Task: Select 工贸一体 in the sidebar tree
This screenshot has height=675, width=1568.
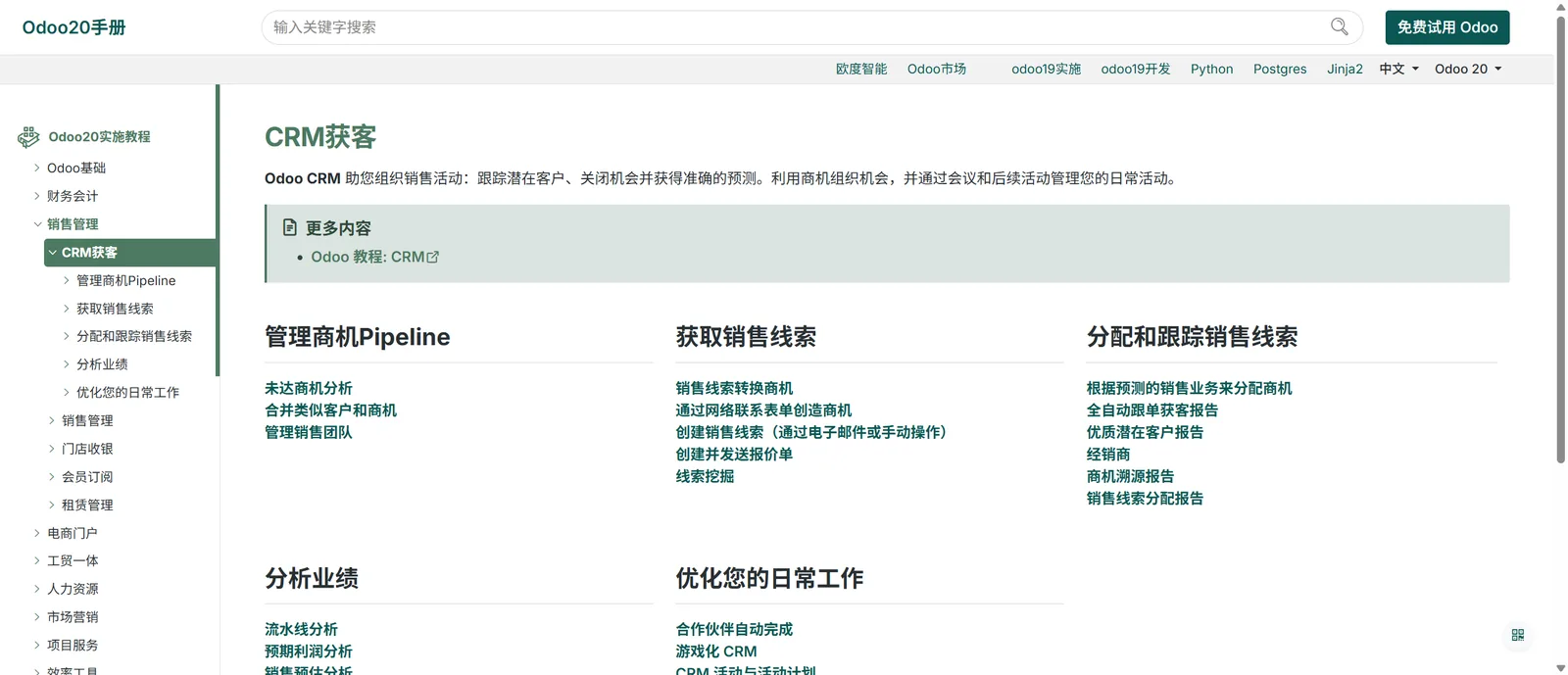Action: point(73,561)
